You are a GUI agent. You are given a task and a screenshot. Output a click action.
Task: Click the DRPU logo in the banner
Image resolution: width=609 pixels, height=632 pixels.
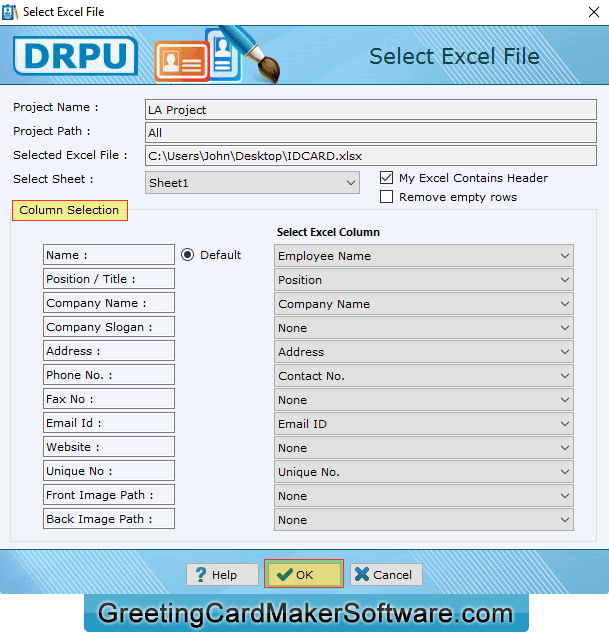tap(75, 56)
